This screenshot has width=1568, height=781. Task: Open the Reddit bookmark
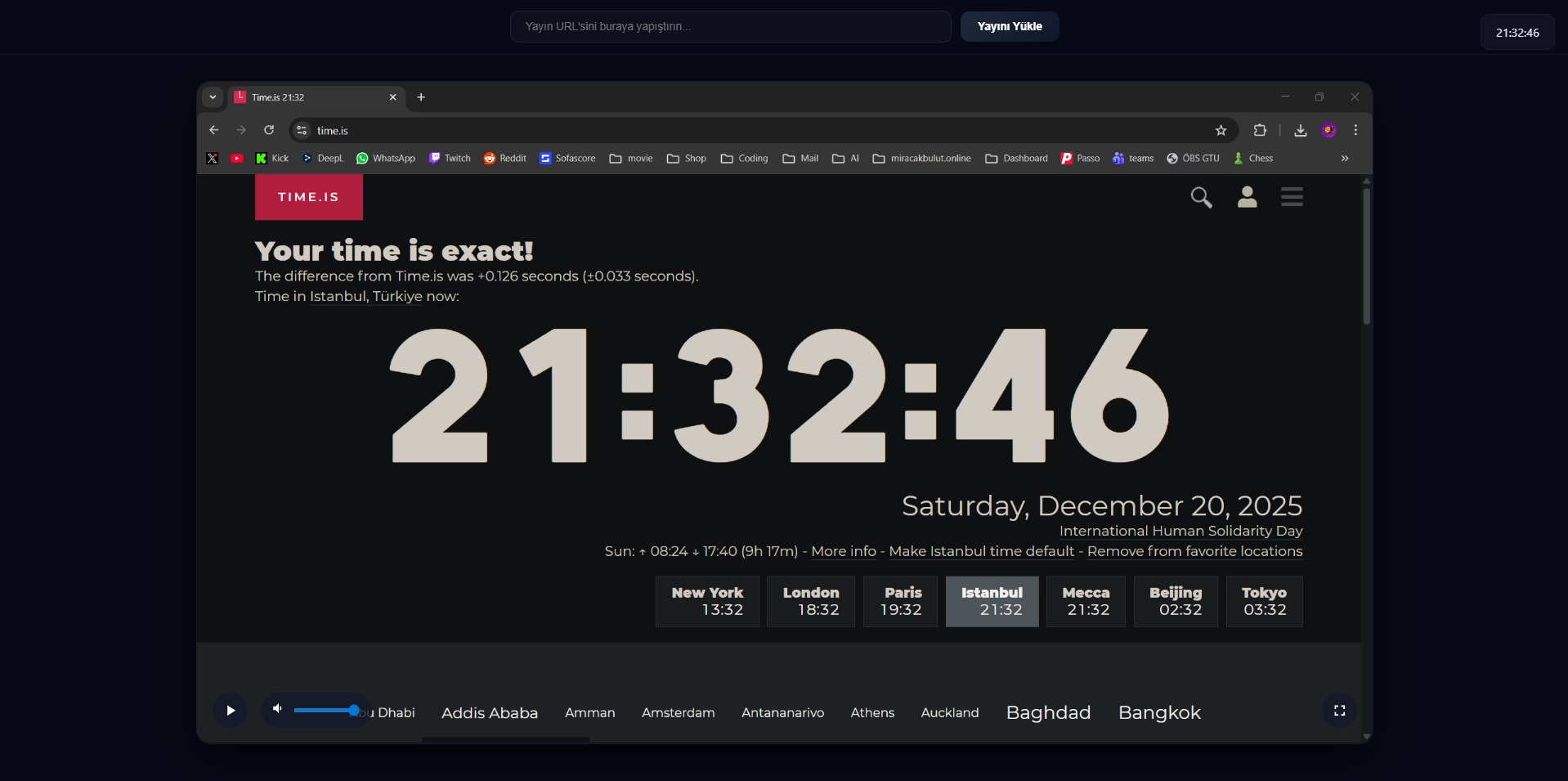point(505,159)
